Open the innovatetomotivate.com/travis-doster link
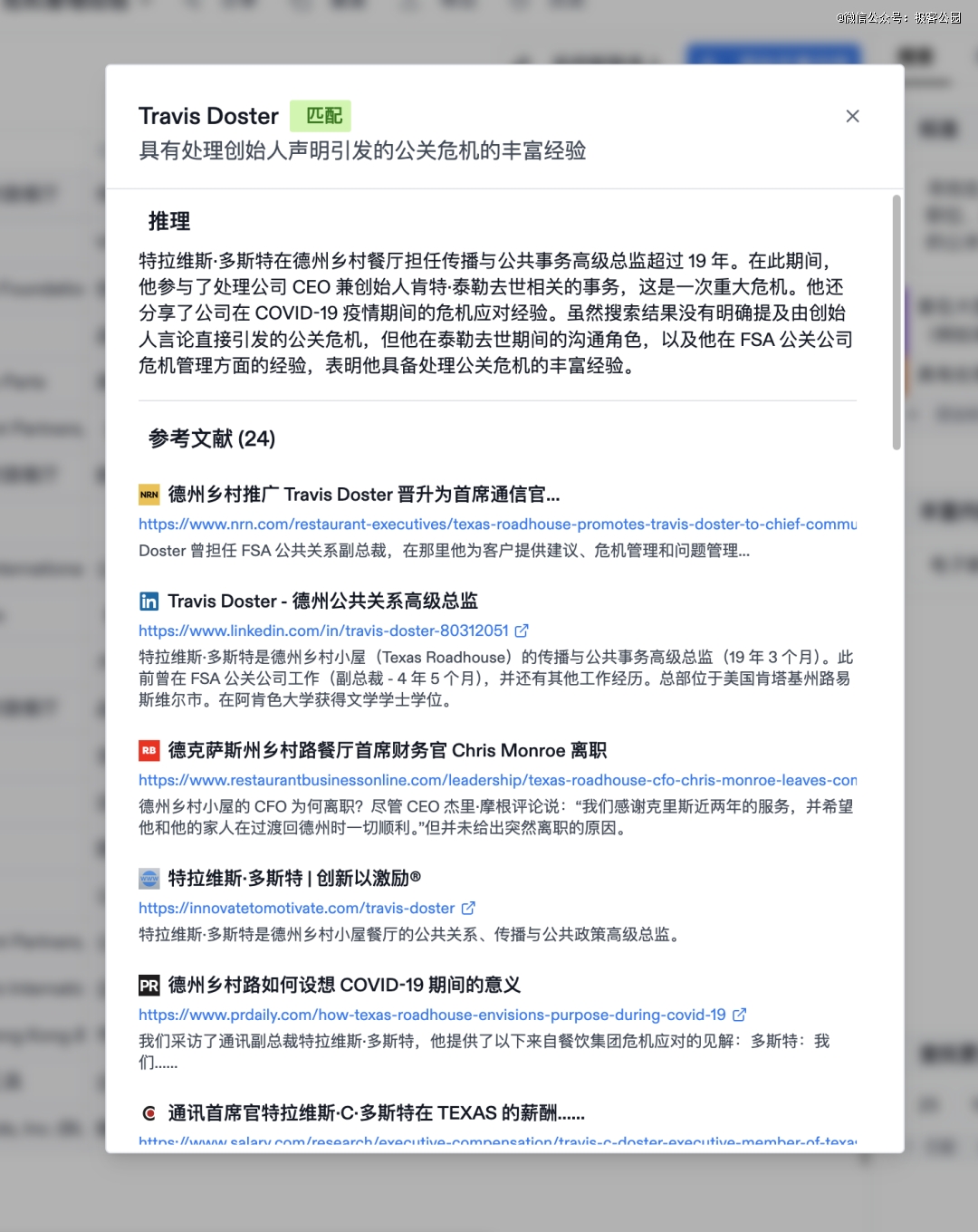978x1232 pixels. 296,908
